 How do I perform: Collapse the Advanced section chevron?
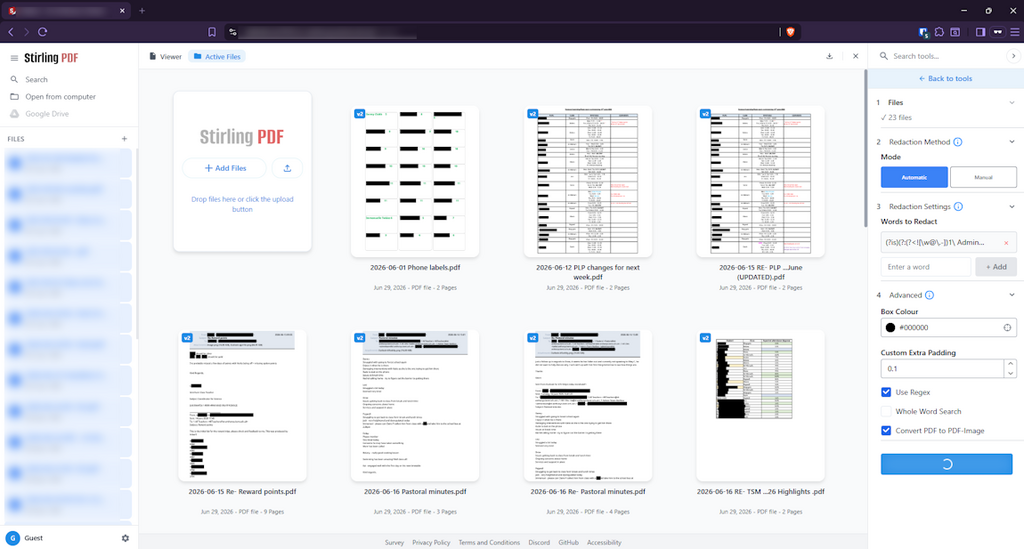[1012, 295]
